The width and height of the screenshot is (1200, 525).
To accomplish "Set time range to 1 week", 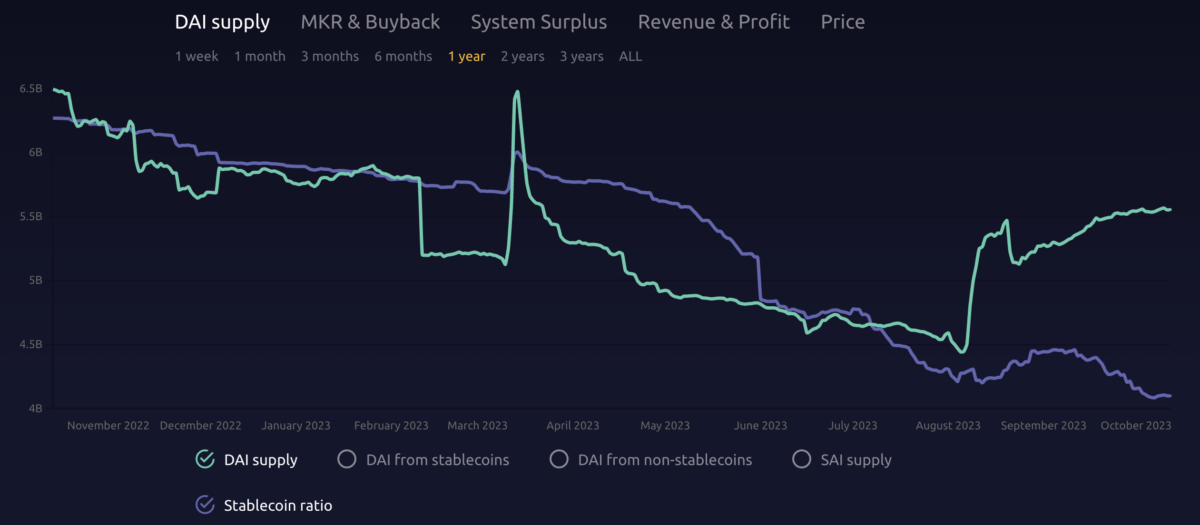I will (x=196, y=56).
